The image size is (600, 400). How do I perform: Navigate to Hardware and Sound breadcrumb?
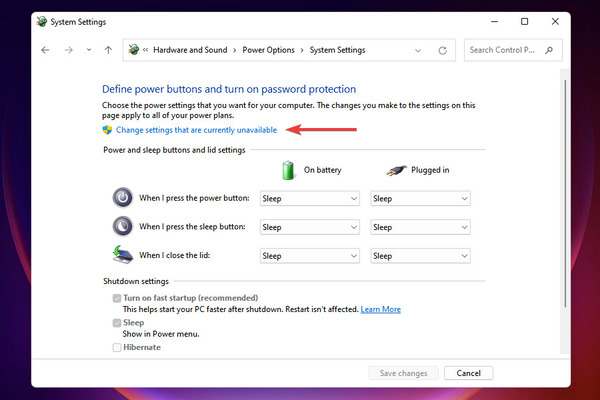(190, 50)
